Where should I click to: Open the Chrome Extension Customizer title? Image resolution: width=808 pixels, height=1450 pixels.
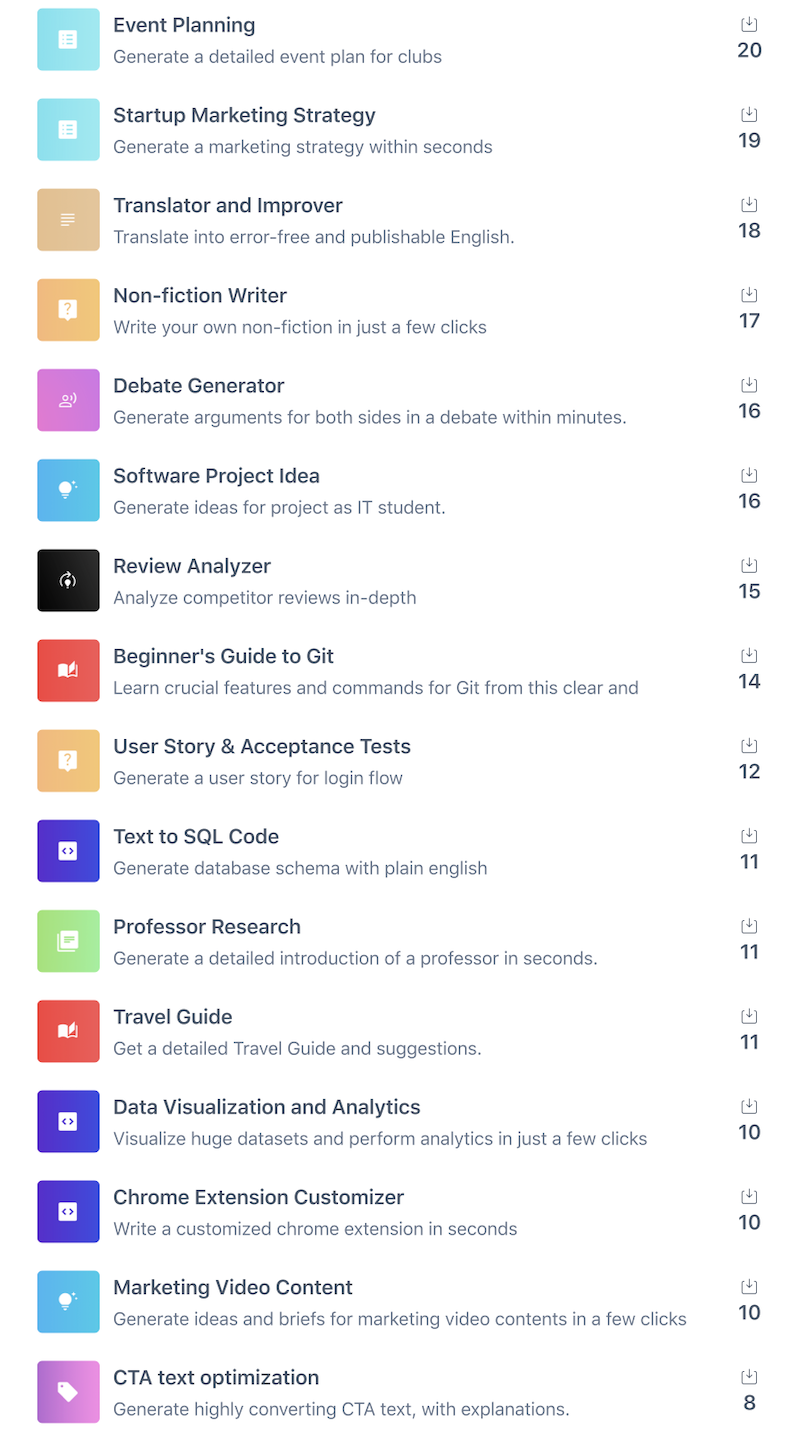pyautogui.click(x=258, y=1197)
